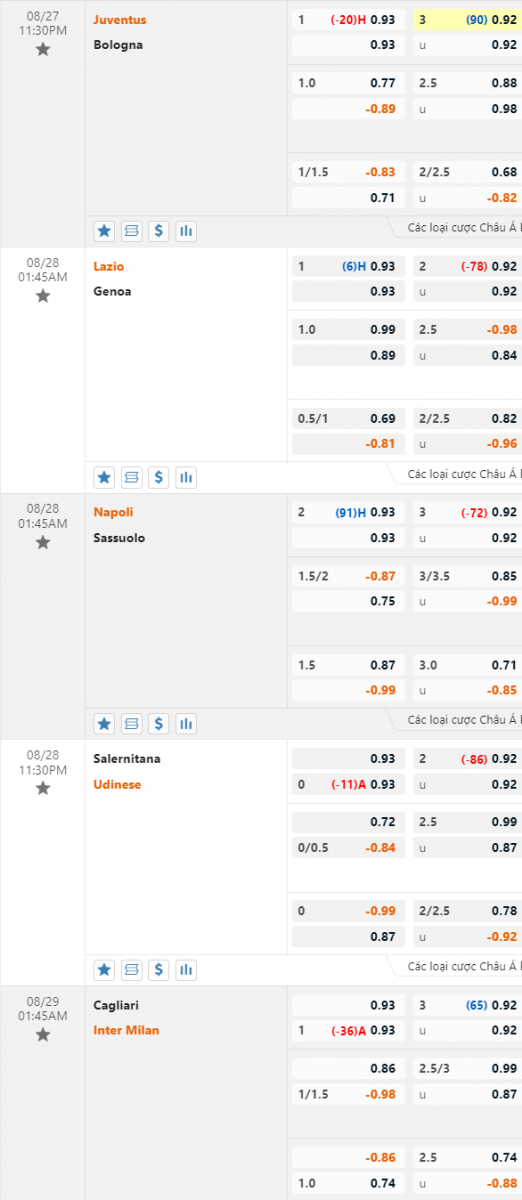
Task: Favorite the Juventus vs Bologna match star
Action: coord(42,49)
